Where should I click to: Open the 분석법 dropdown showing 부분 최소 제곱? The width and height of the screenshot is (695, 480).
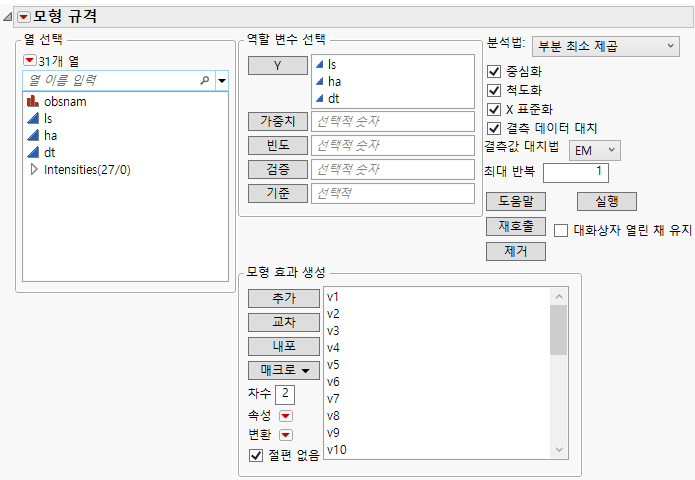click(605, 46)
